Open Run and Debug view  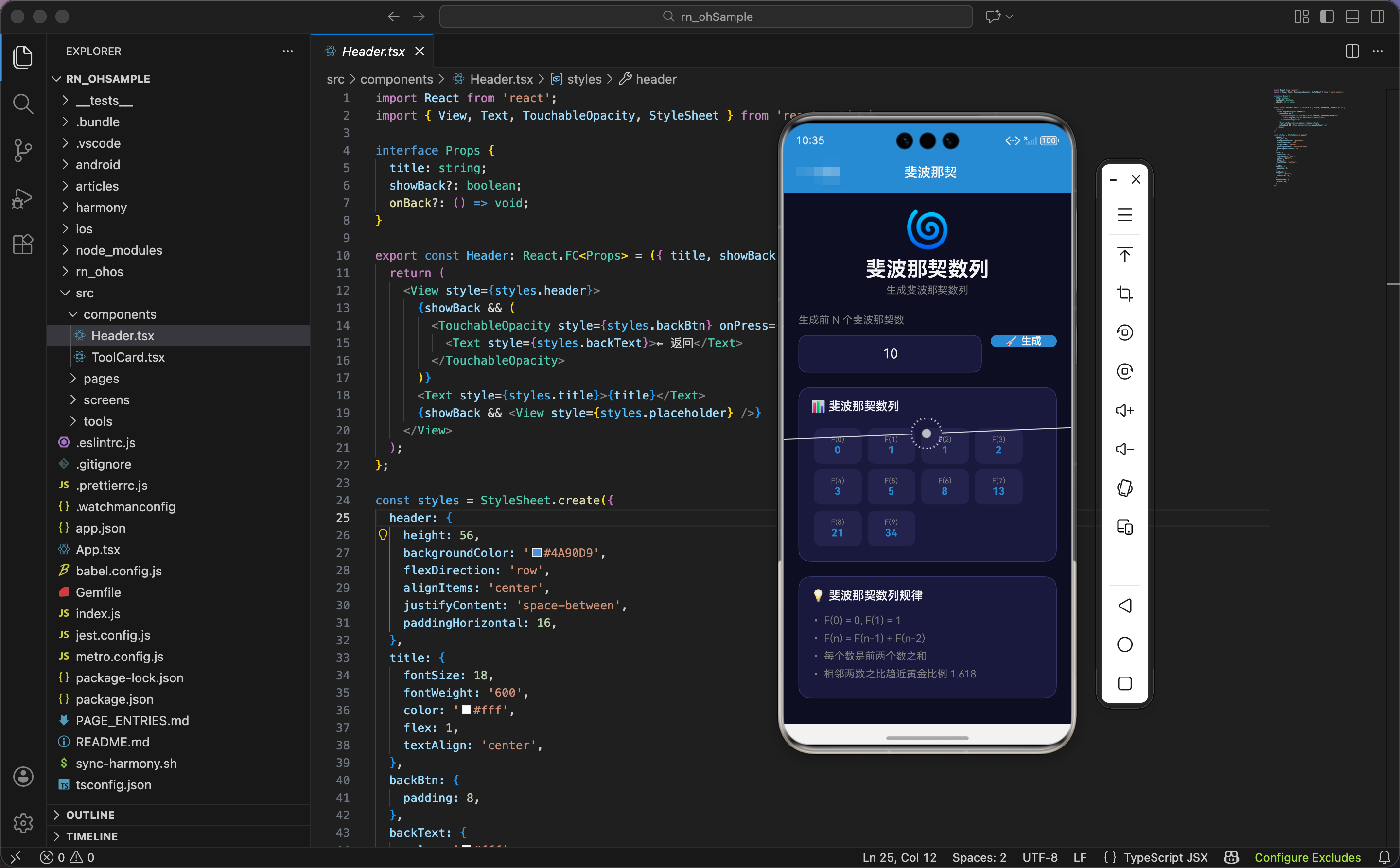(x=23, y=198)
